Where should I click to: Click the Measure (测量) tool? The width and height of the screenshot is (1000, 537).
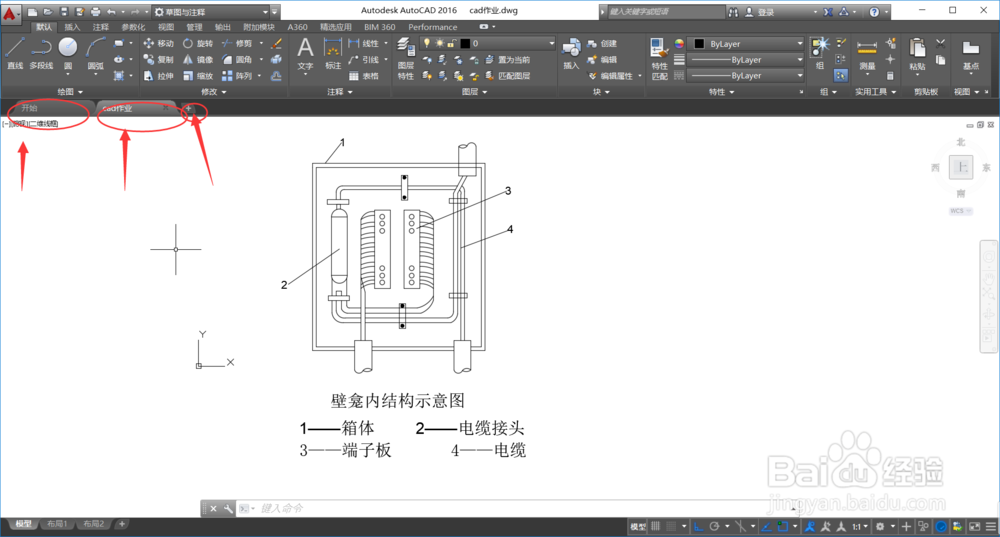pyautogui.click(x=867, y=54)
